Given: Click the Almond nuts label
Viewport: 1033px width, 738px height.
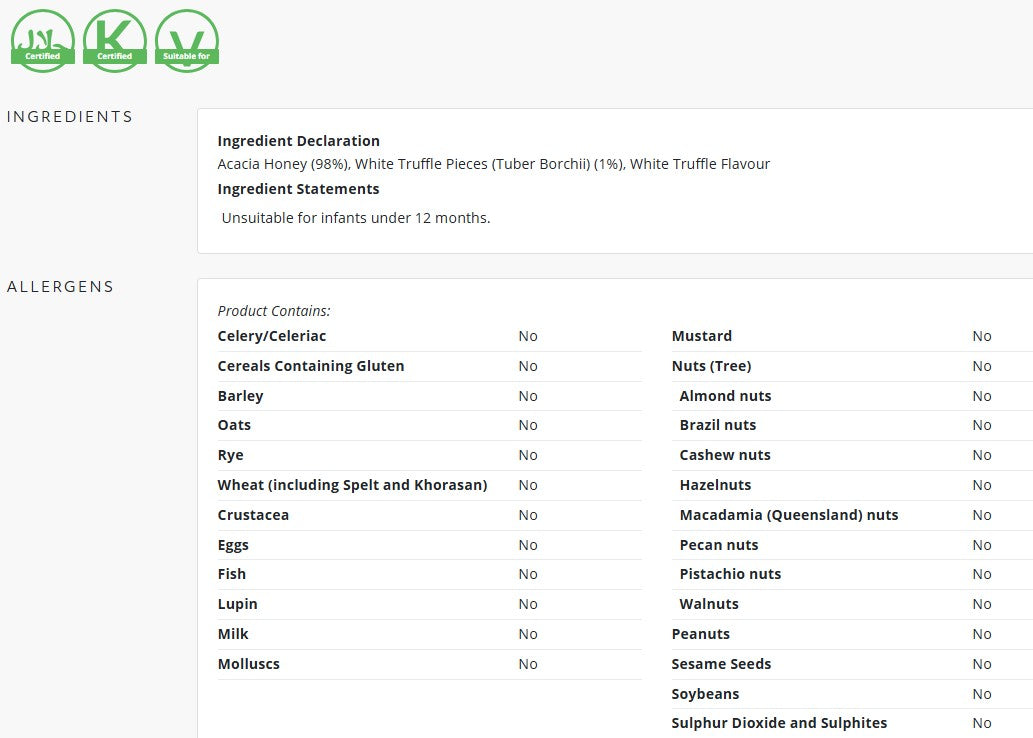Looking at the screenshot, I should pos(725,396).
